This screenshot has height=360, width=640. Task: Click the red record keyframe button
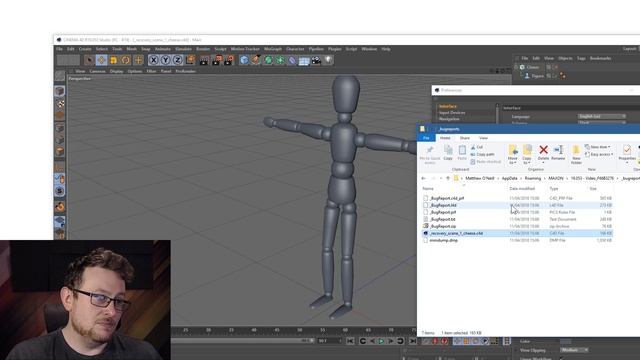(x=435, y=341)
